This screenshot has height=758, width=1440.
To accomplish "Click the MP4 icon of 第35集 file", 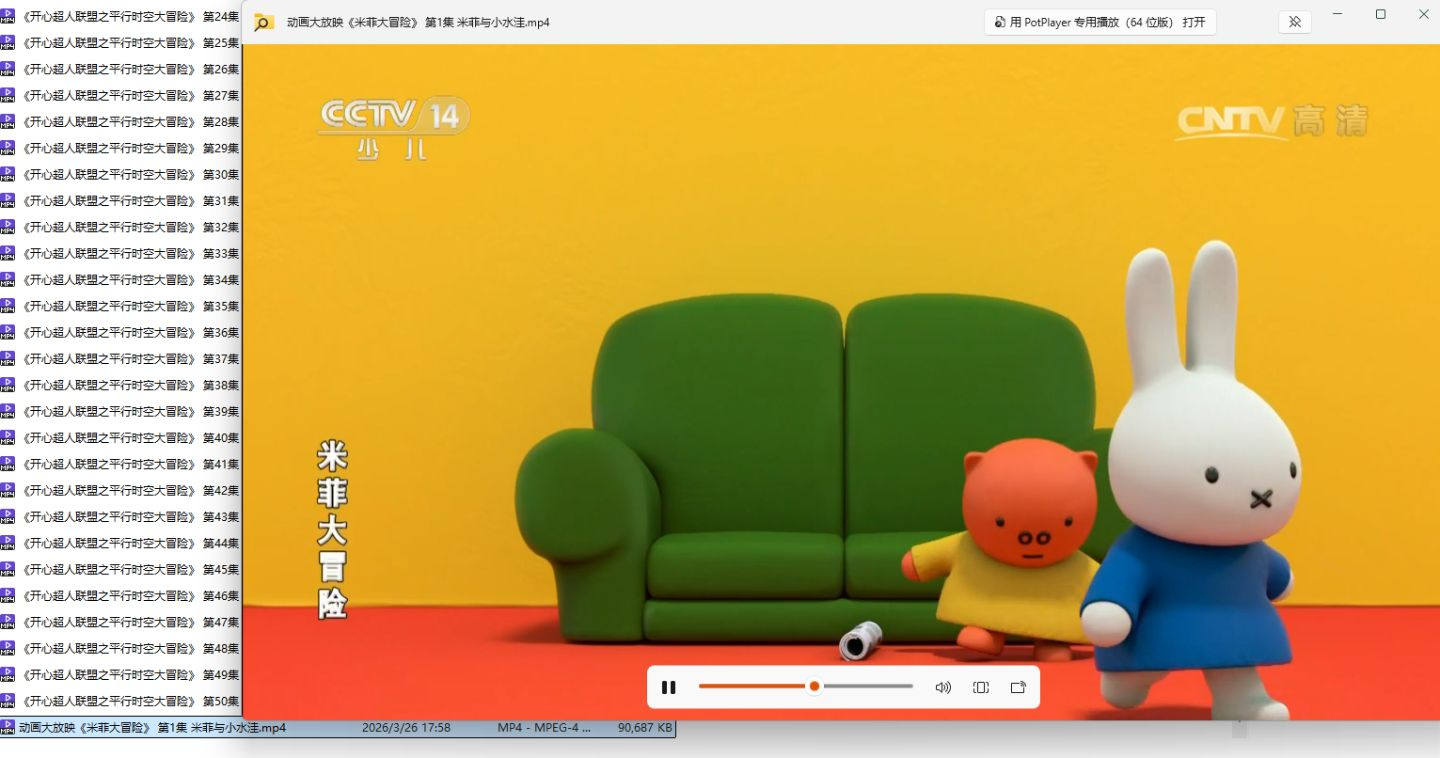I will tap(8, 306).
